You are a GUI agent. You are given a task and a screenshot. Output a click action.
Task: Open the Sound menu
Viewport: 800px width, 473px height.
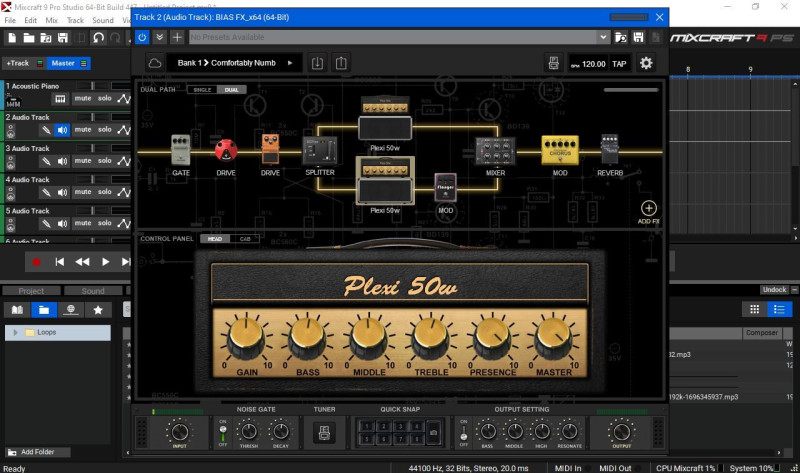[x=103, y=20]
